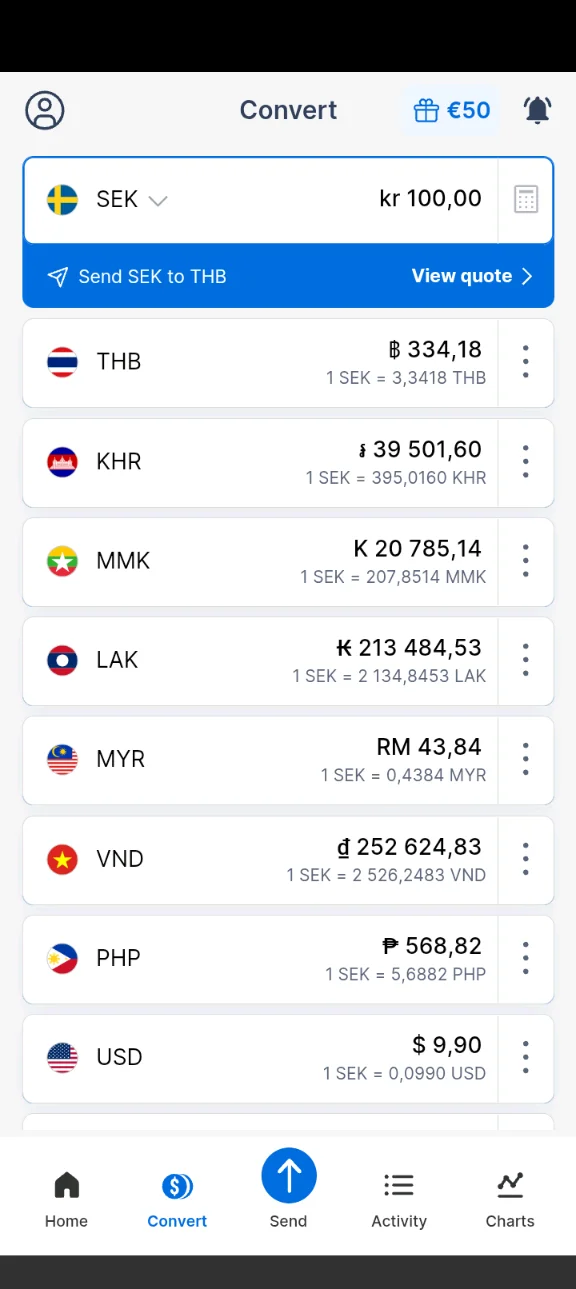Open notifications bell
Screen dimensions: 576x1289
(538, 110)
